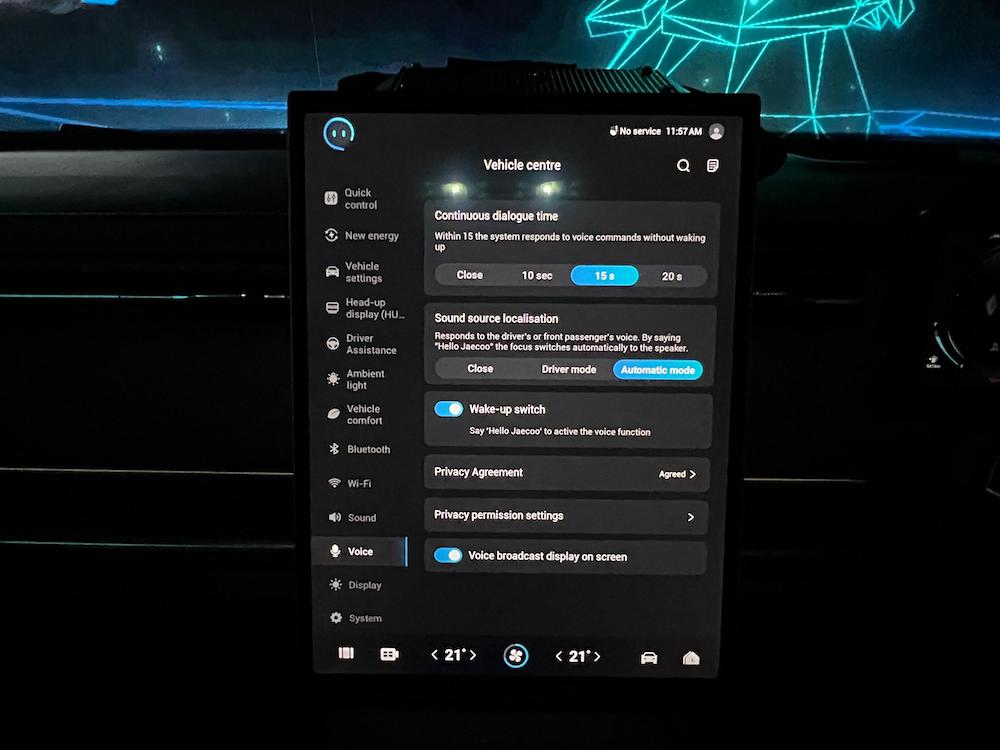1000x750 pixels.
Task: Turn off Voice broadcast display on screen
Action: tap(448, 556)
